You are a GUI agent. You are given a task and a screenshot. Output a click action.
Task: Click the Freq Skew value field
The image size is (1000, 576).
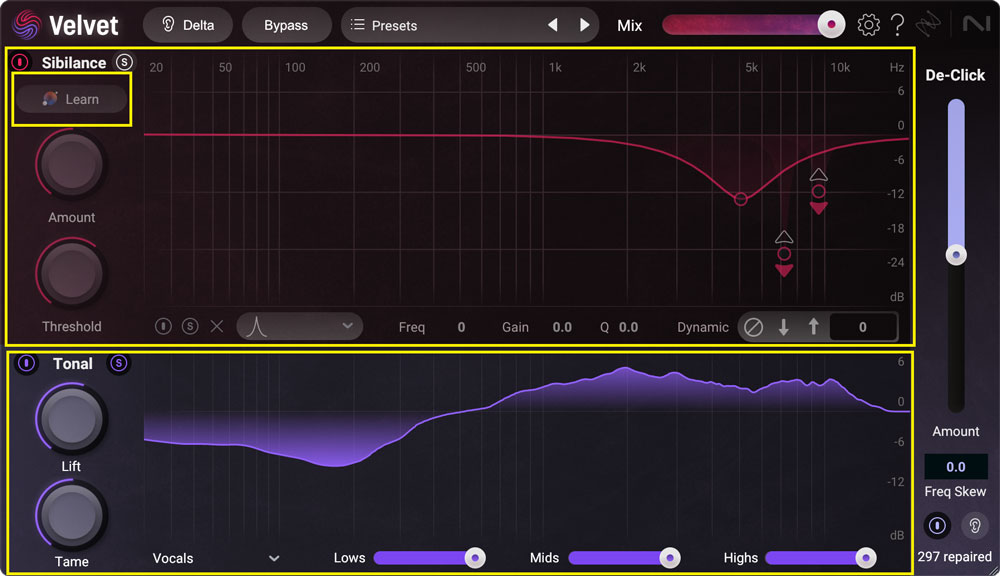tap(956, 466)
